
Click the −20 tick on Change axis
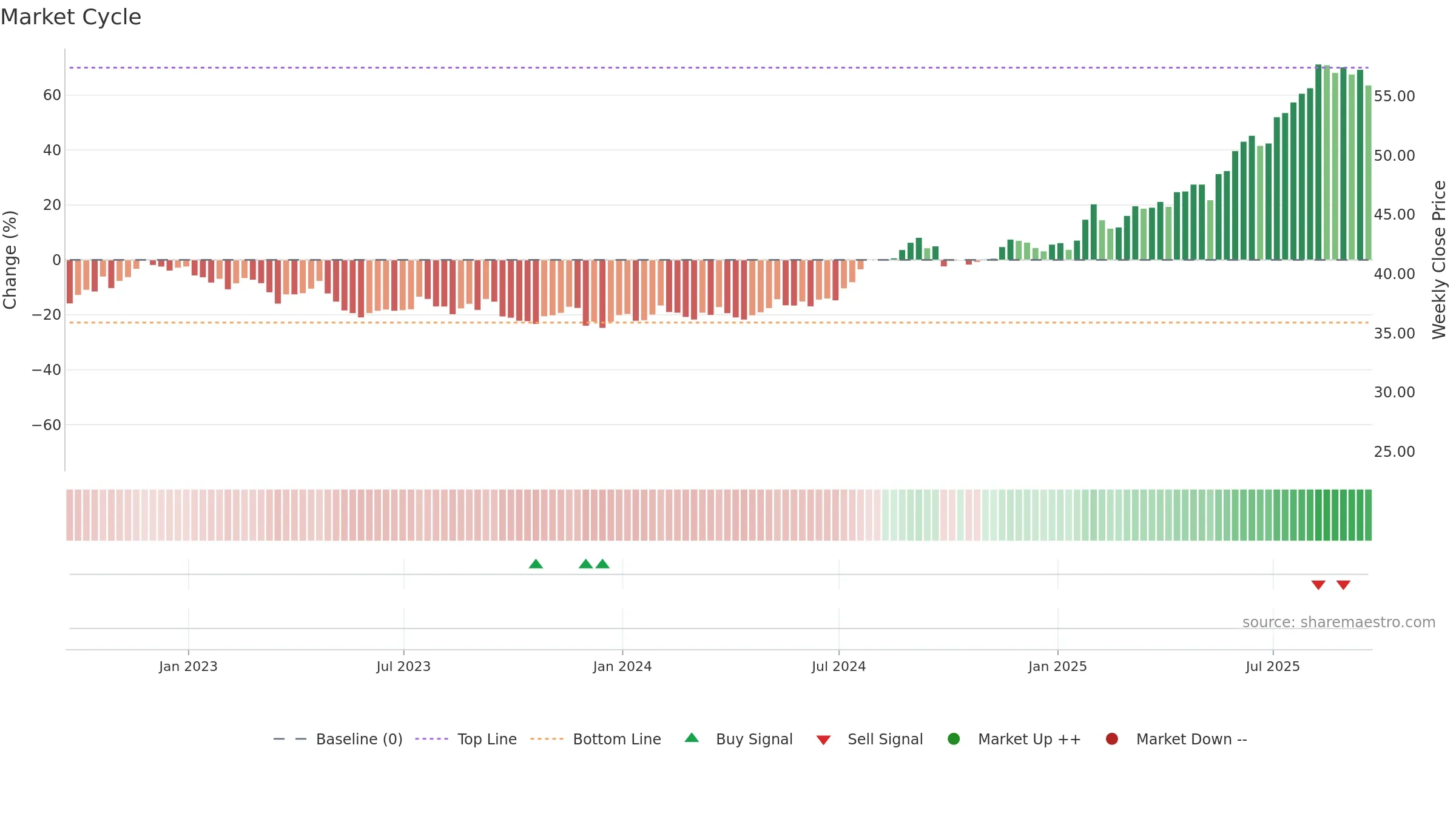point(47,315)
